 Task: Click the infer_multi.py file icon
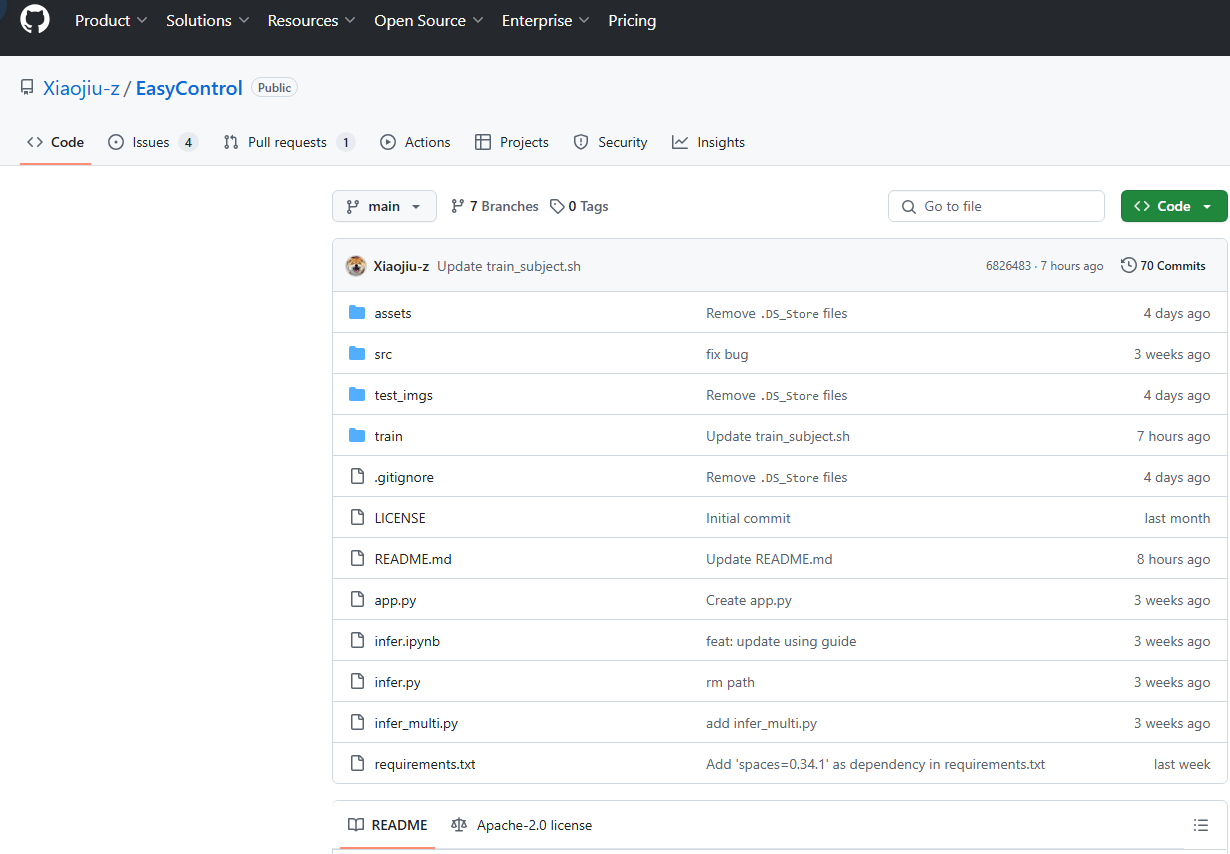357,723
